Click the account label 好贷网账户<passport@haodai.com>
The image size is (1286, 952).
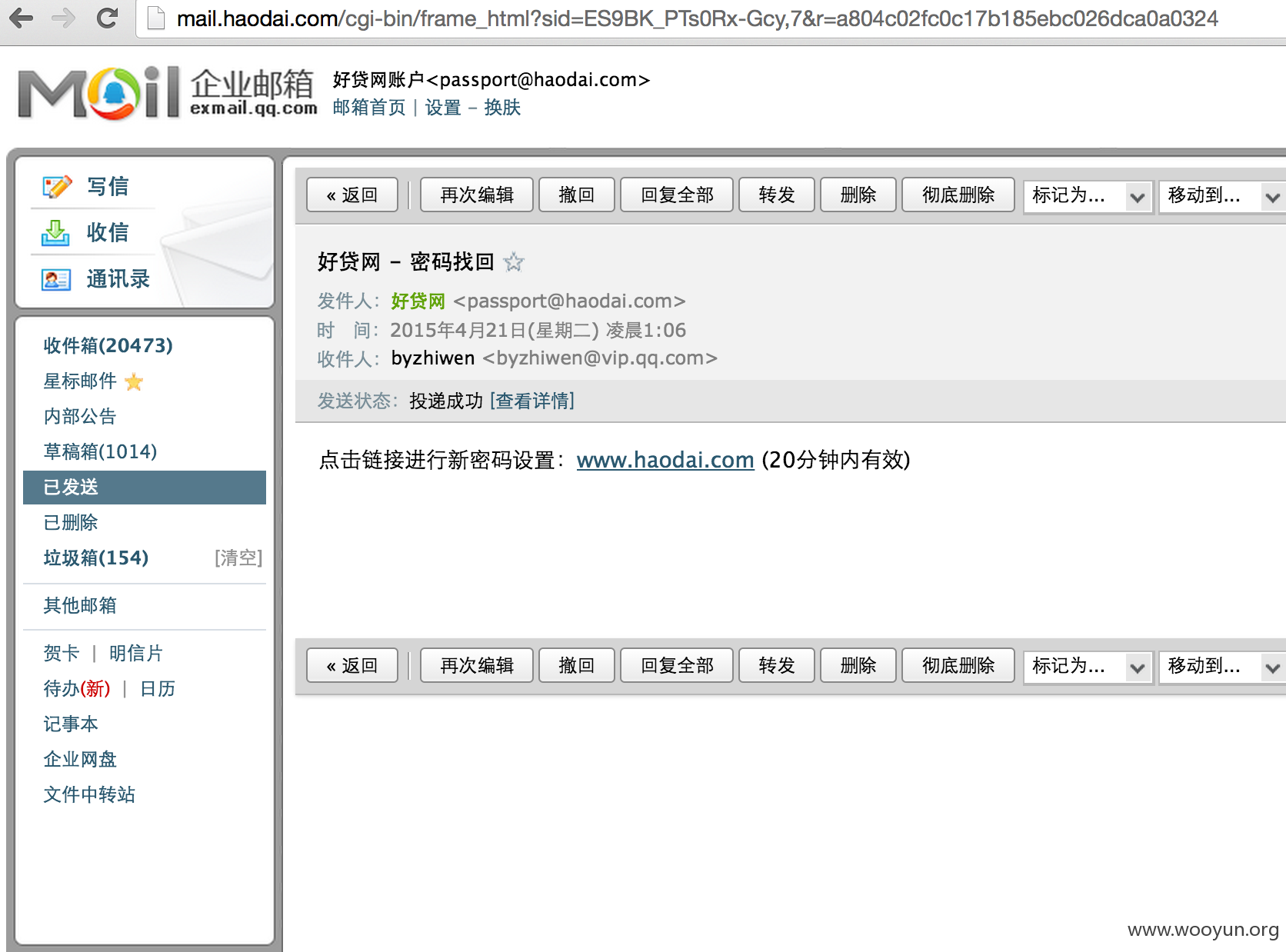coord(491,80)
